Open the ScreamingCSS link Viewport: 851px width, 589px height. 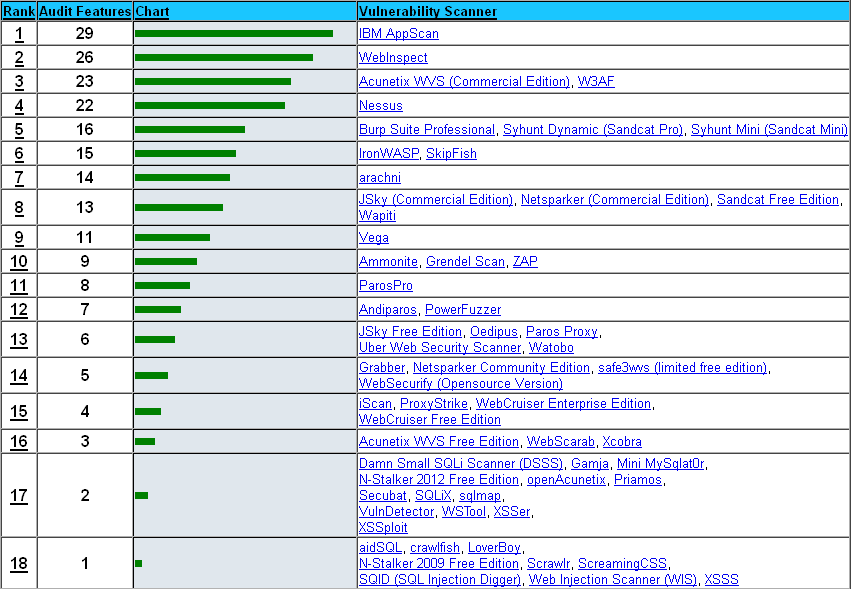622,563
